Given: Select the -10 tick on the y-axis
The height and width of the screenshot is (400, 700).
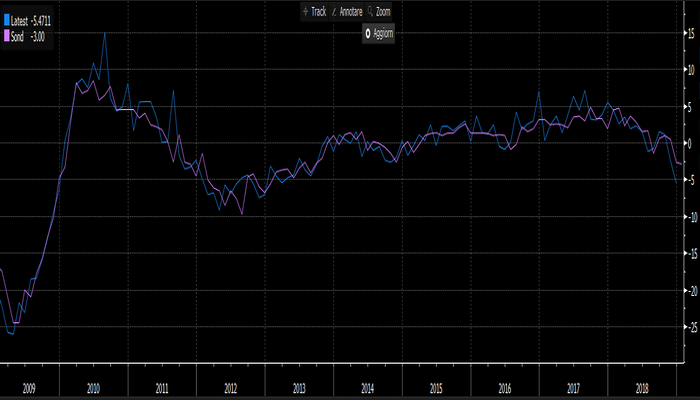Looking at the screenshot, I should [689, 217].
